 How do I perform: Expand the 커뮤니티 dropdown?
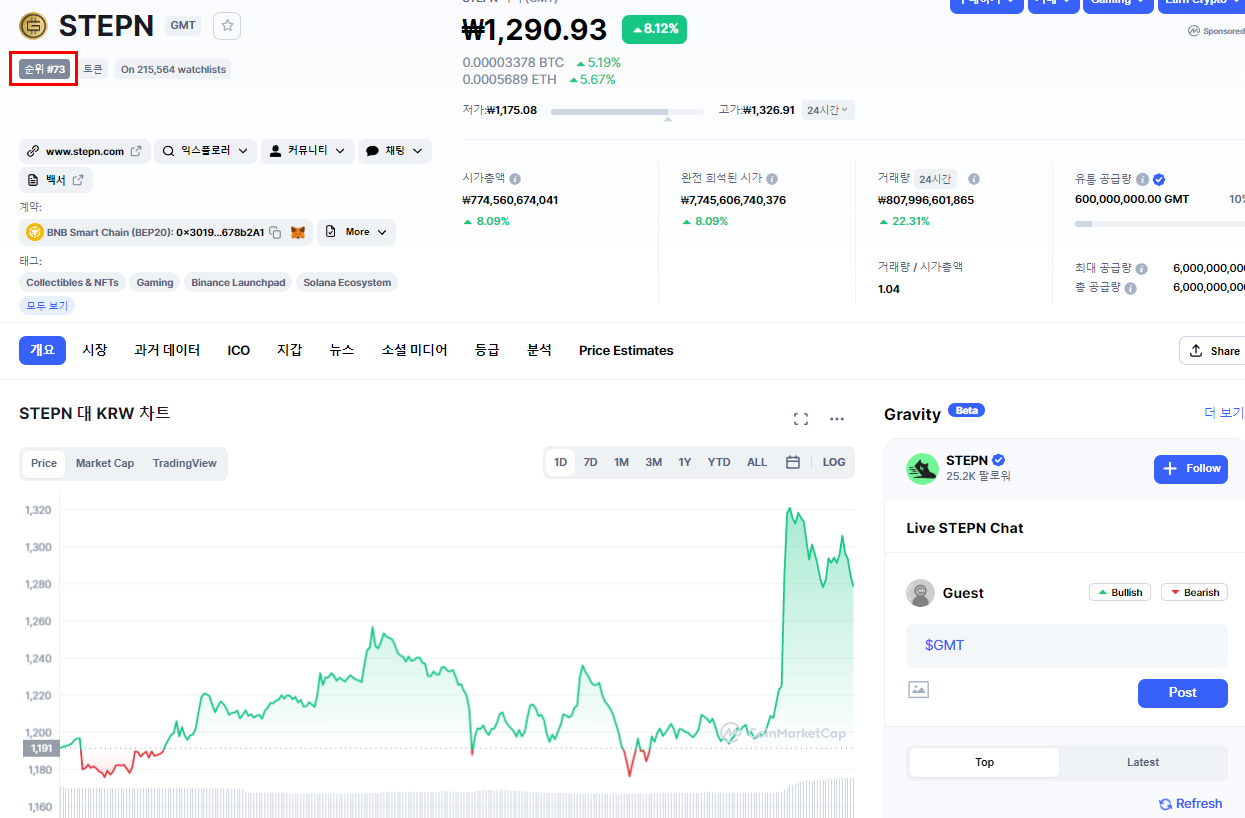click(x=308, y=151)
